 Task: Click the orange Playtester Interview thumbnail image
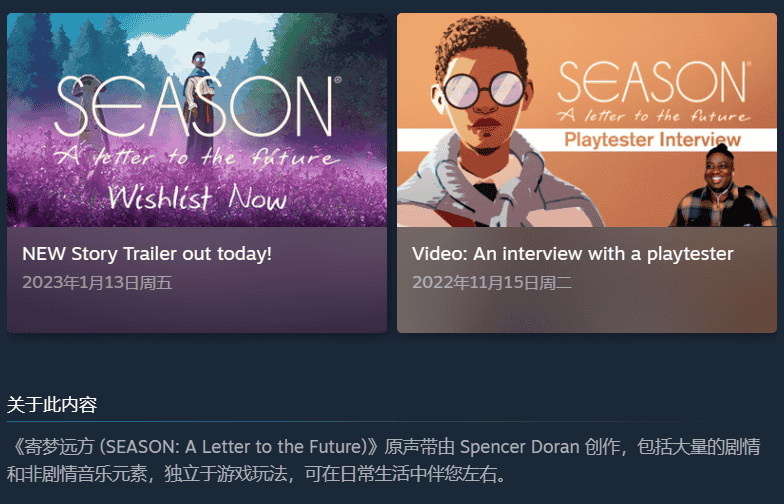(587, 120)
